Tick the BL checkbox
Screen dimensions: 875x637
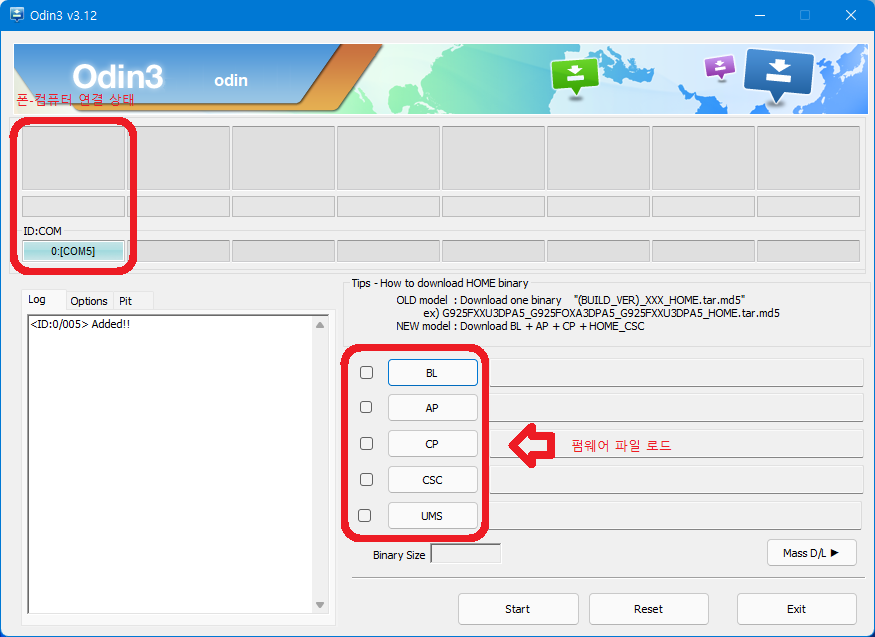point(366,373)
